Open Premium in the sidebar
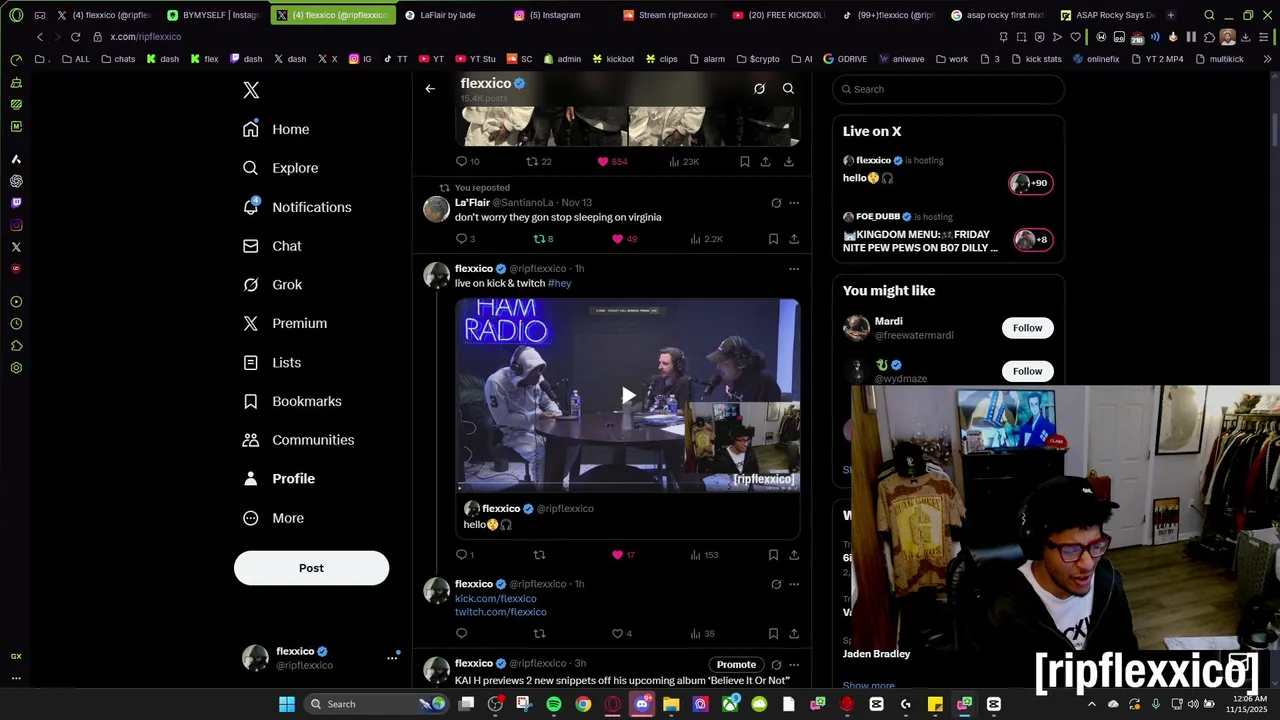Image resolution: width=1280 pixels, height=720 pixels. click(285, 323)
